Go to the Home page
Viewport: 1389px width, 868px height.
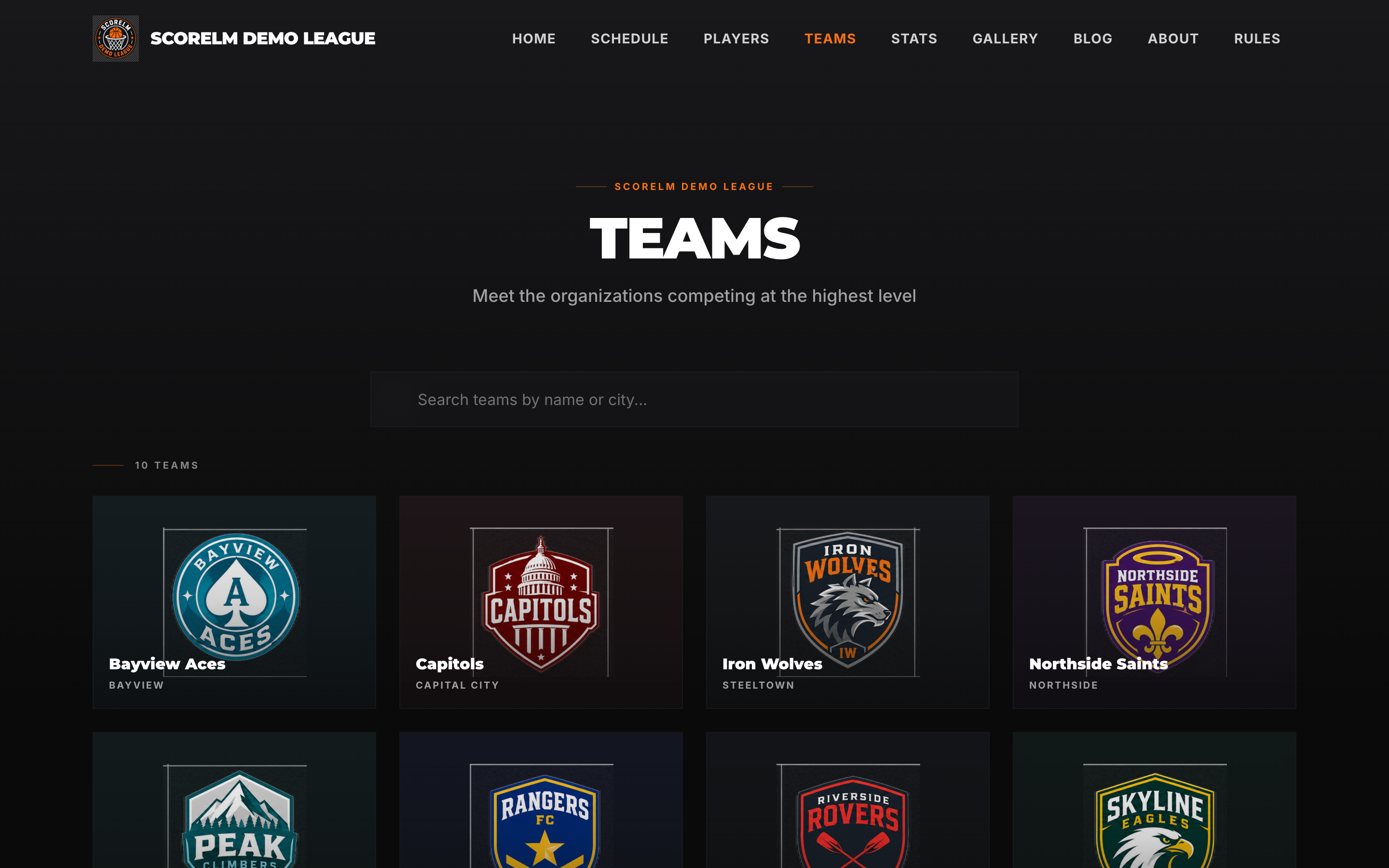click(534, 39)
